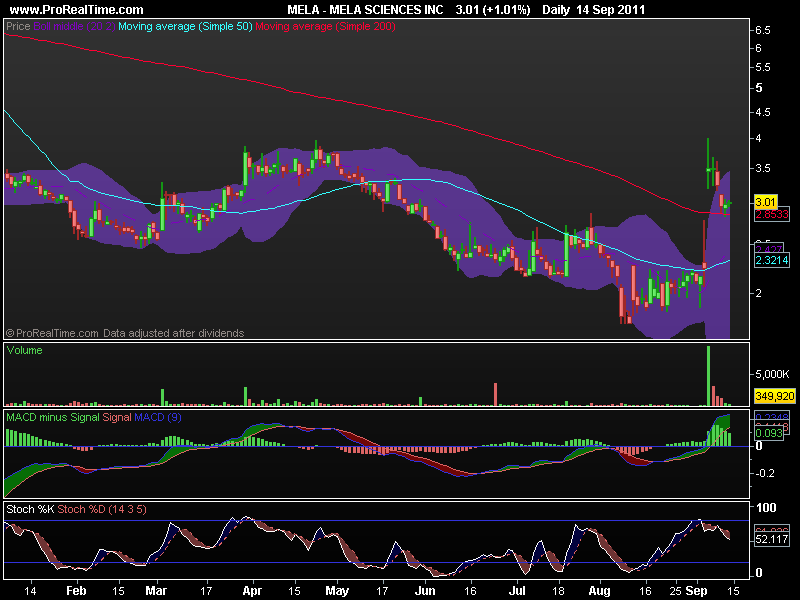Click the May date axis label
This screenshot has height=600, width=800.
pyautogui.click(x=337, y=591)
